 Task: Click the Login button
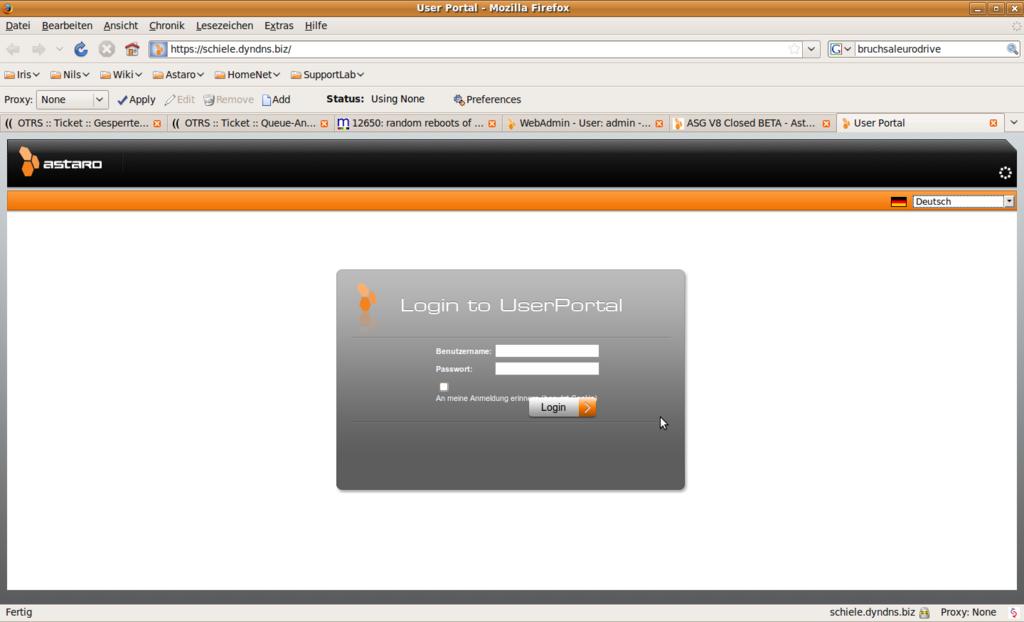[x=562, y=408]
